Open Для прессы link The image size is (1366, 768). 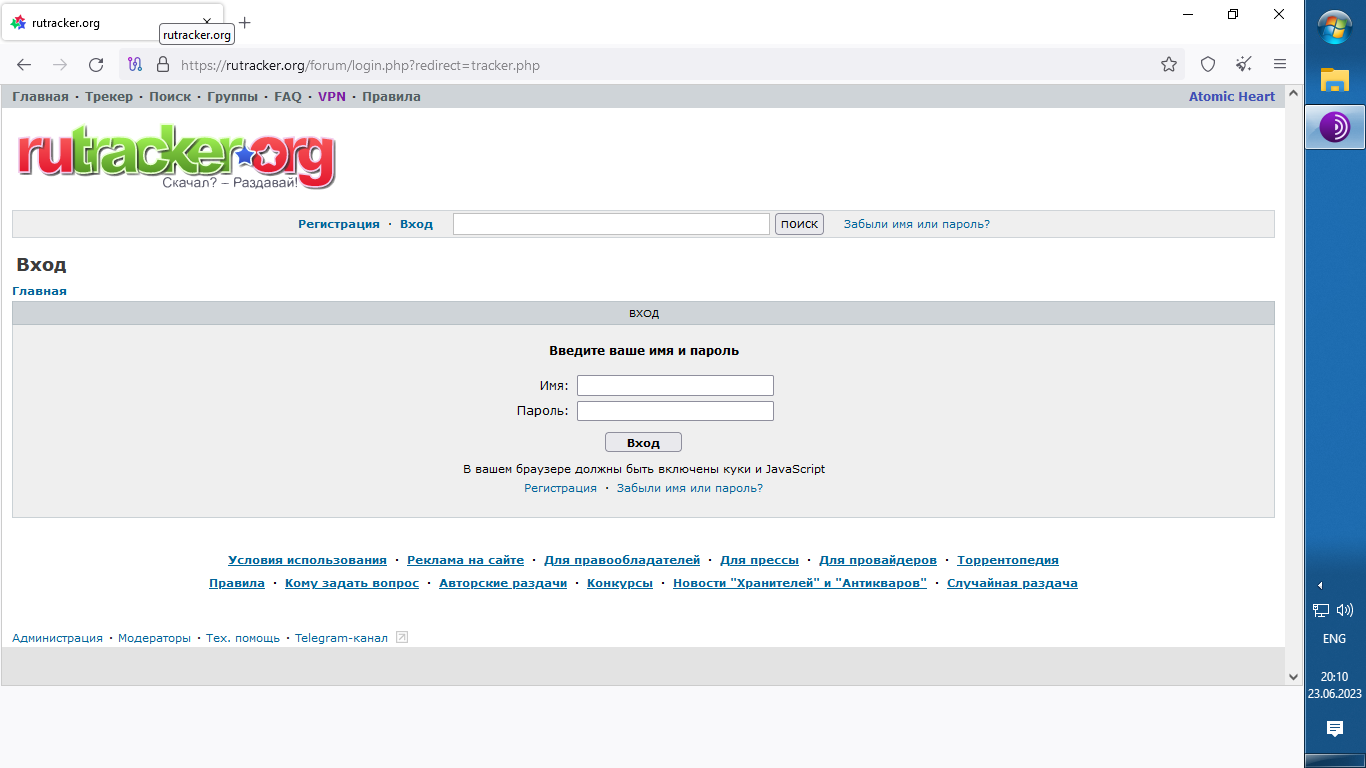point(759,560)
